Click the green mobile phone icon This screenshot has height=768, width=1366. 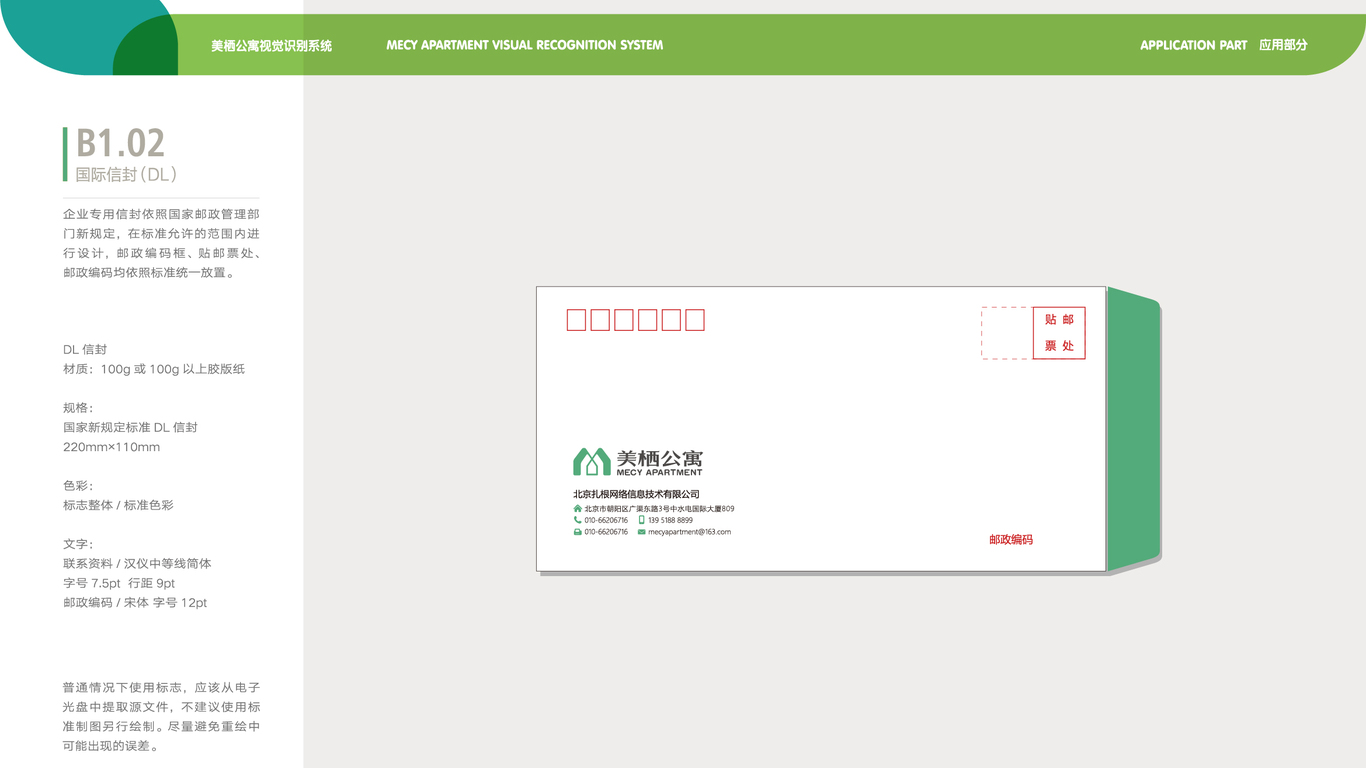642,520
